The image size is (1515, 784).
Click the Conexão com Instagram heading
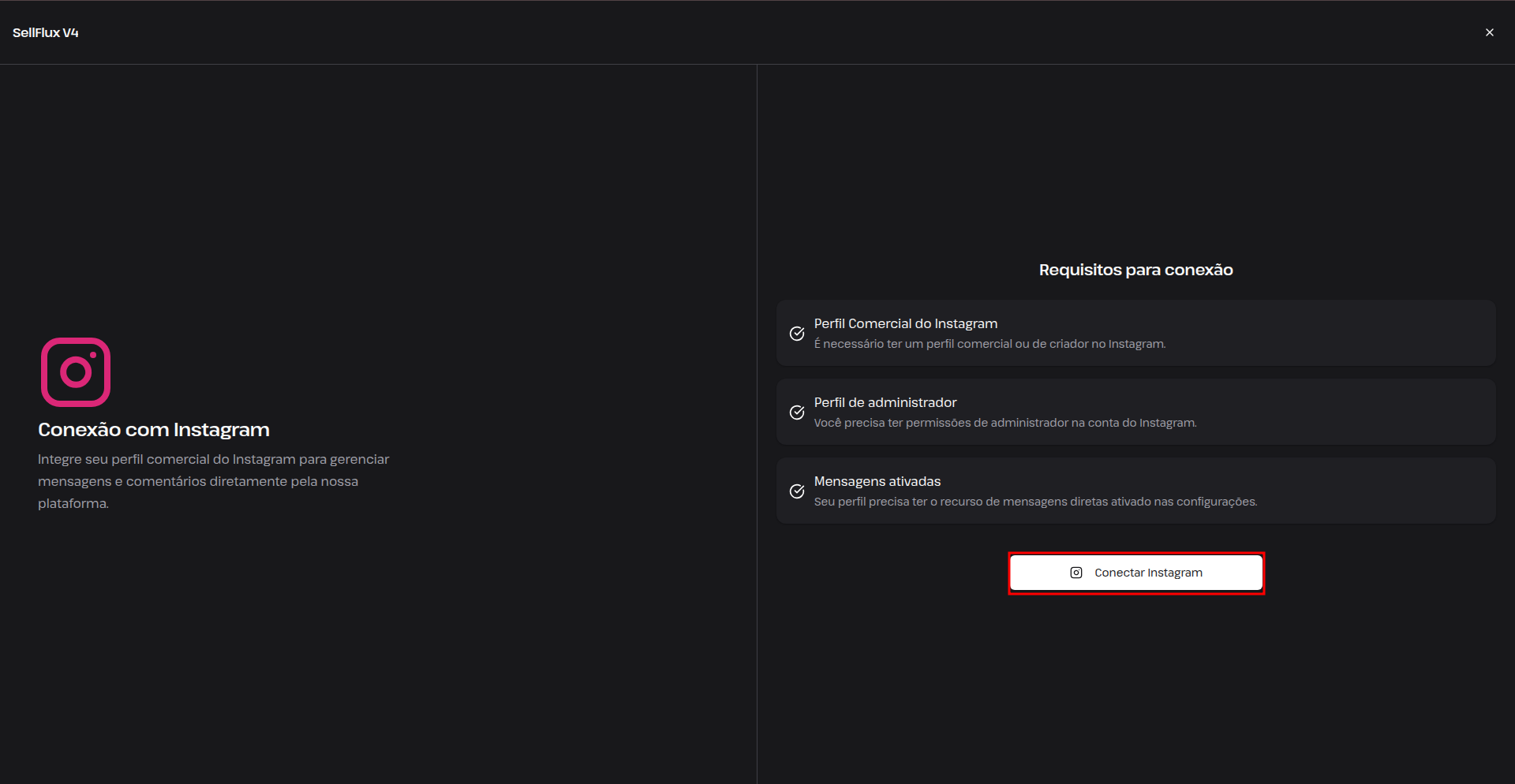[x=154, y=430]
